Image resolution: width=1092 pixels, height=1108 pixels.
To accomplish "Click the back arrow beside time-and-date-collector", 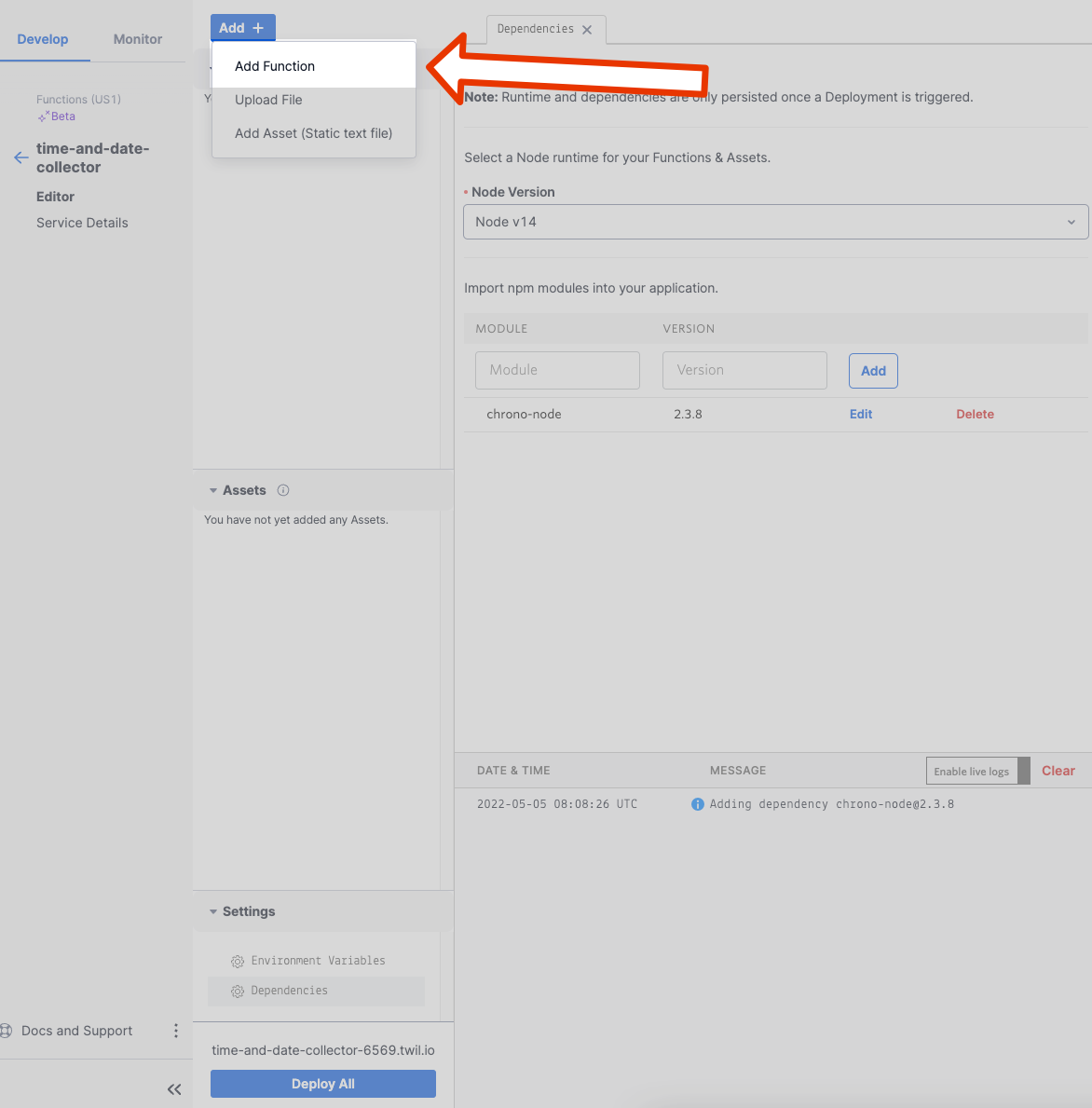I will coord(21,157).
